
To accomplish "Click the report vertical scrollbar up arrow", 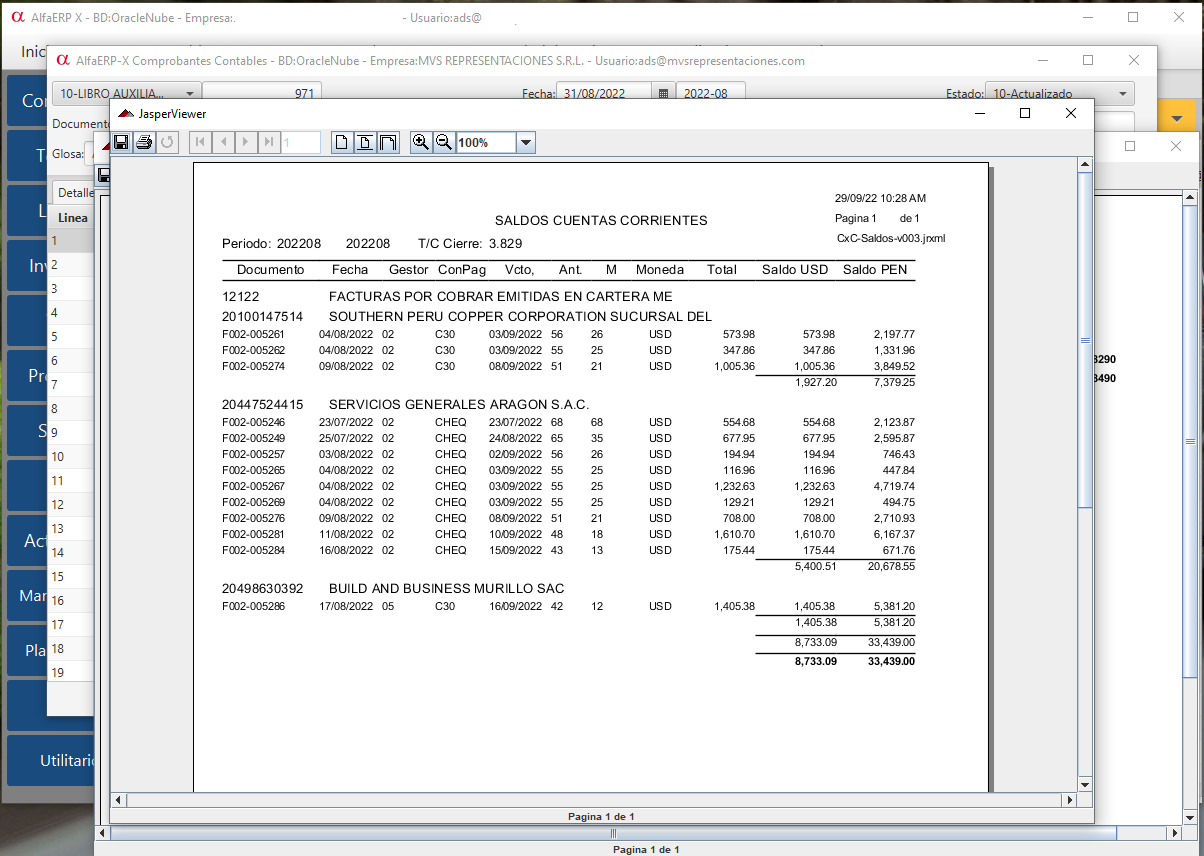I will 1084,162.
